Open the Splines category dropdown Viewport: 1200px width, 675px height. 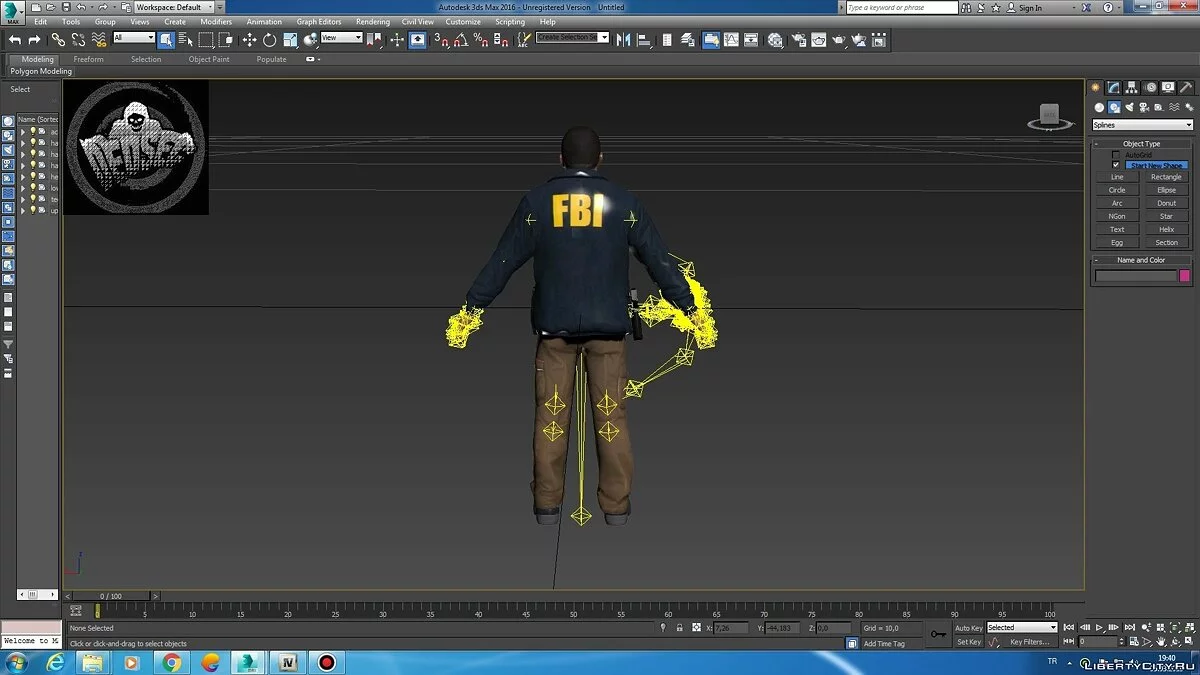[x=1142, y=125]
